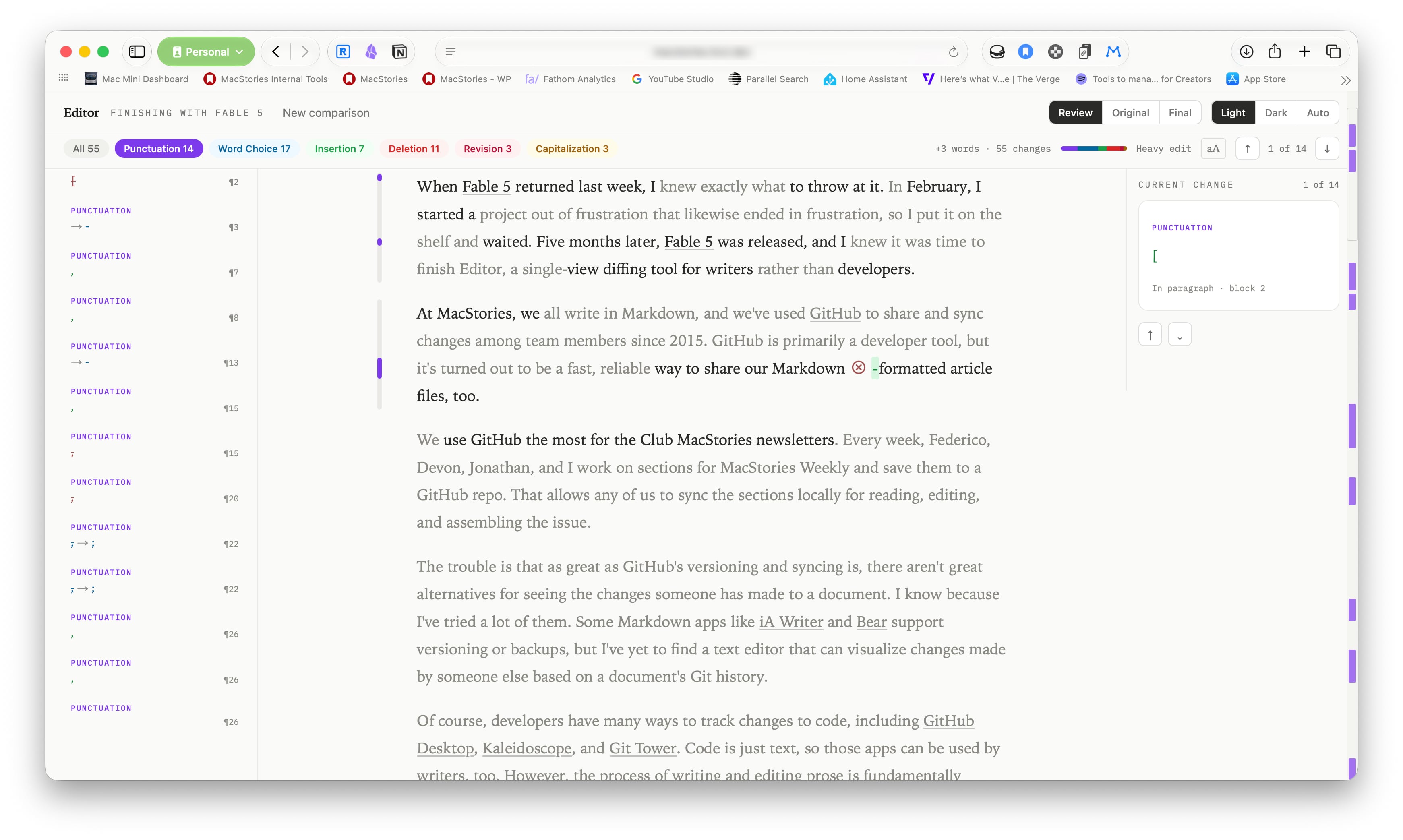The image size is (1403, 840).
Task: Filter by Insertion 7
Action: point(339,148)
